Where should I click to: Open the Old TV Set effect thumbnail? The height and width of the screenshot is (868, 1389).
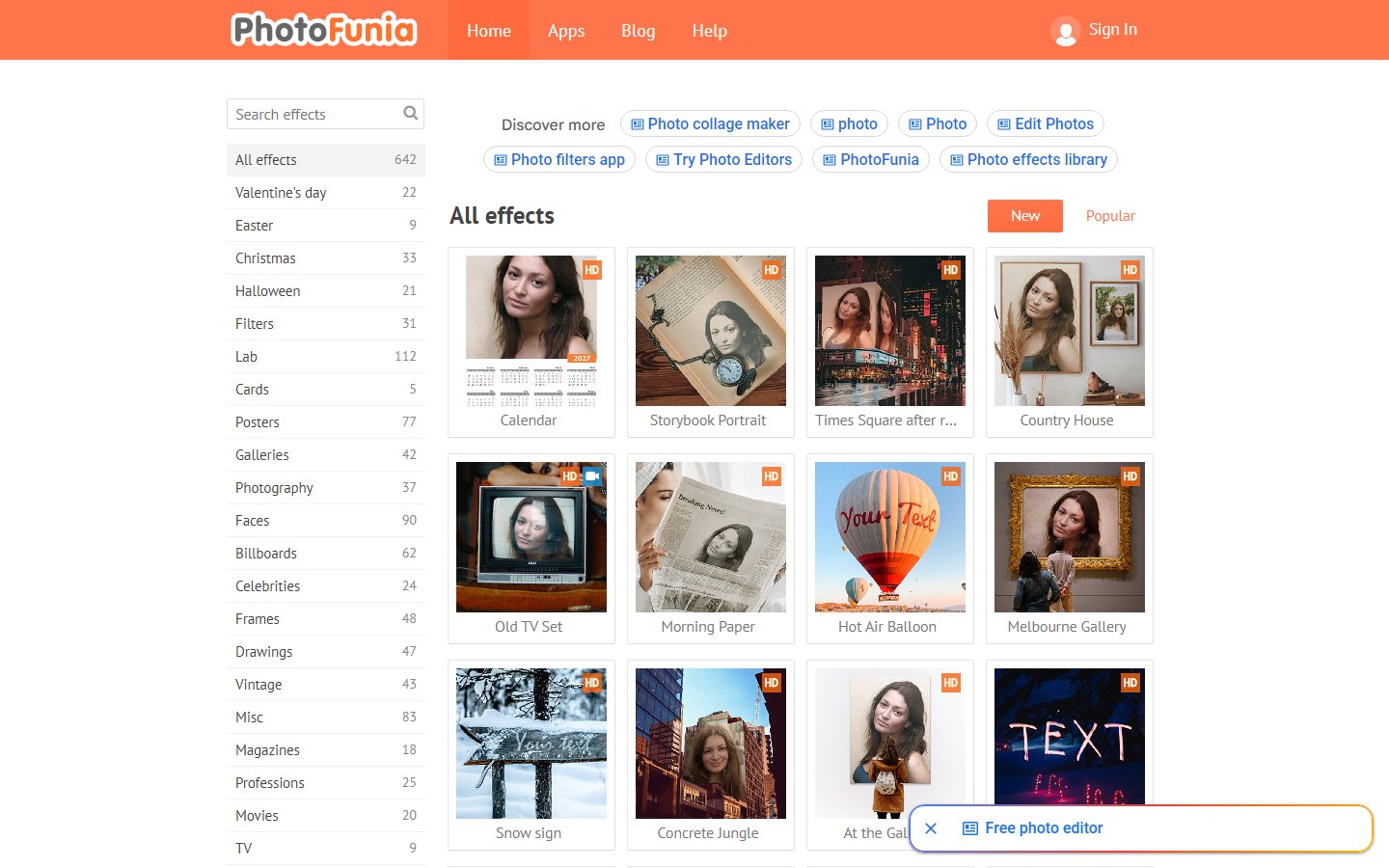click(531, 537)
